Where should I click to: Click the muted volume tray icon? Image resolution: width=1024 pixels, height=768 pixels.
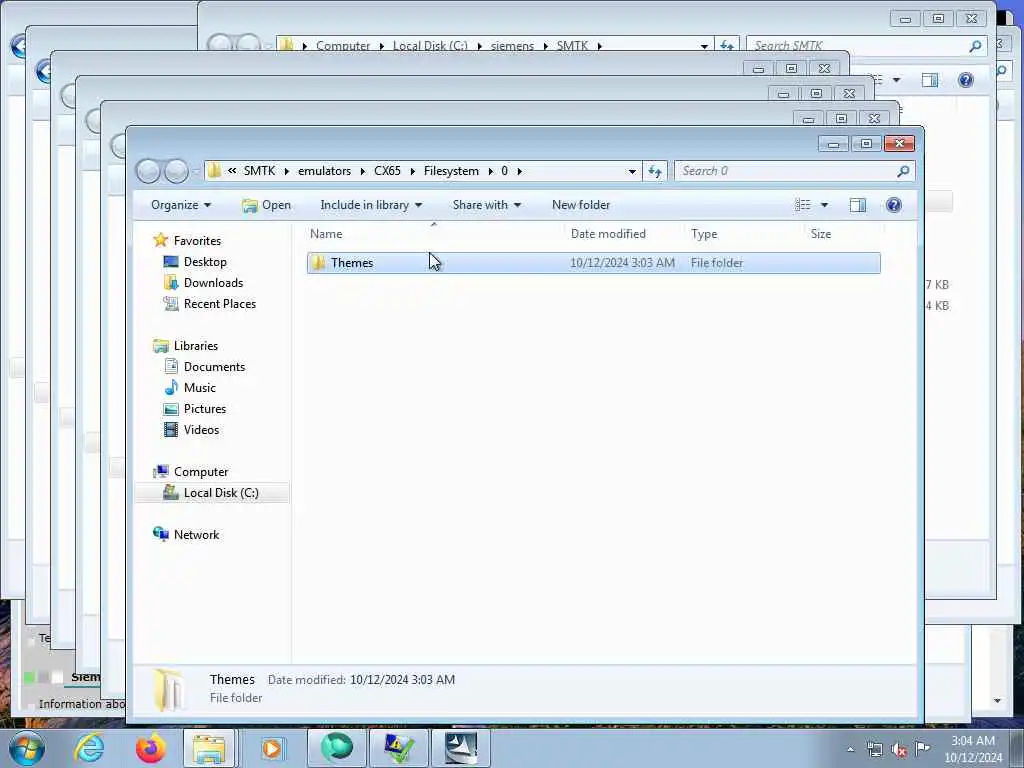point(899,749)
